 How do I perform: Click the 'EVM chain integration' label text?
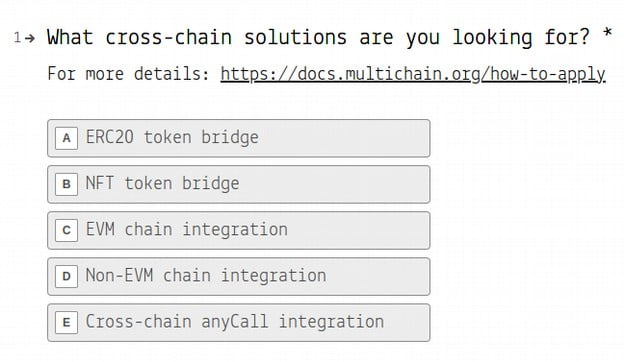point(187,230)
